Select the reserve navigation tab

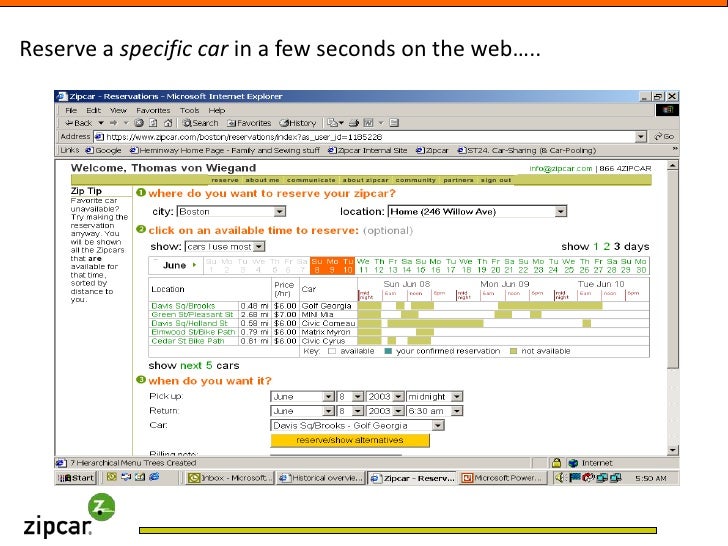point(225,180)
